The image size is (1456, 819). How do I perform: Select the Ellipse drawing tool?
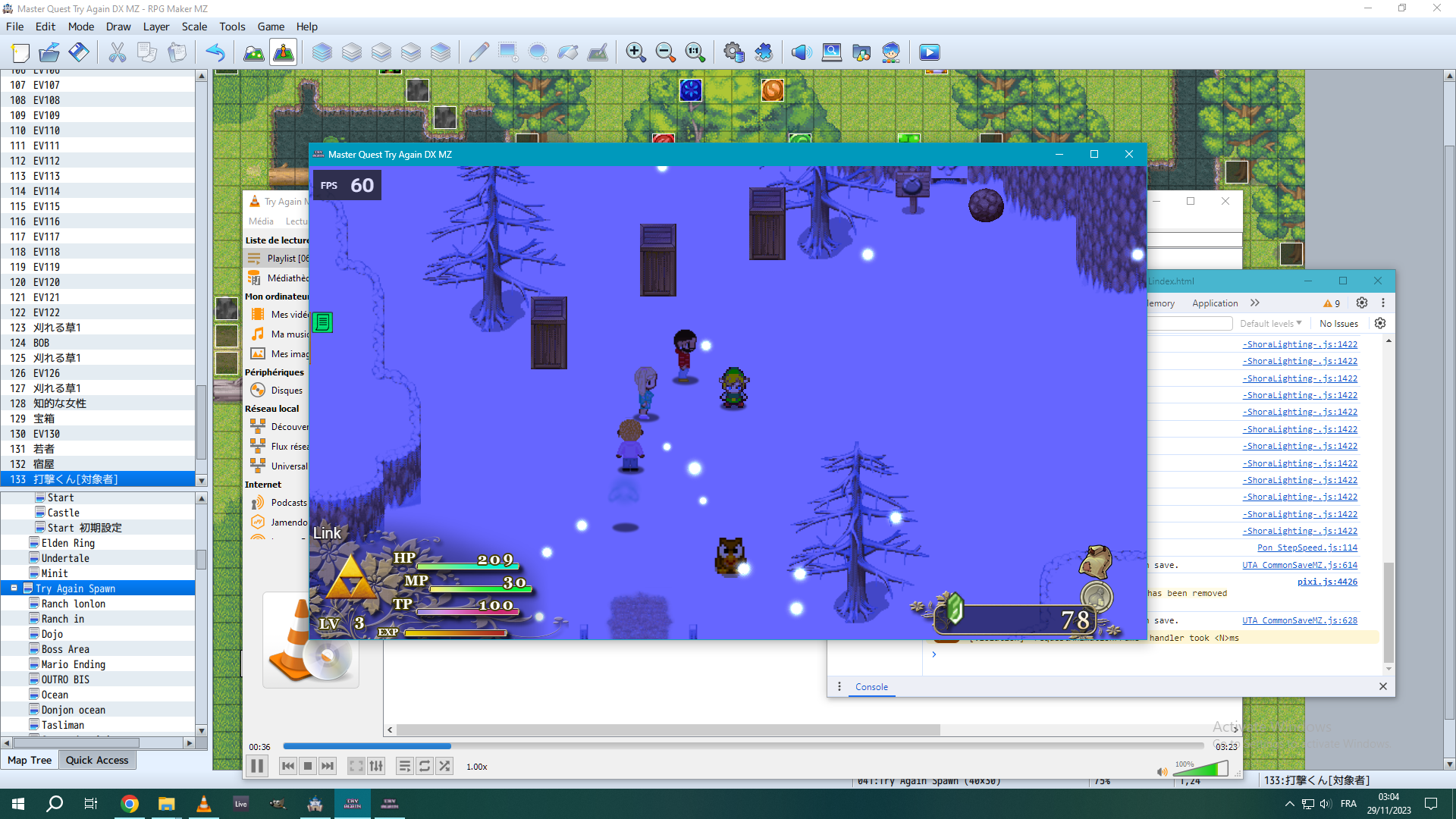point(538,52)
